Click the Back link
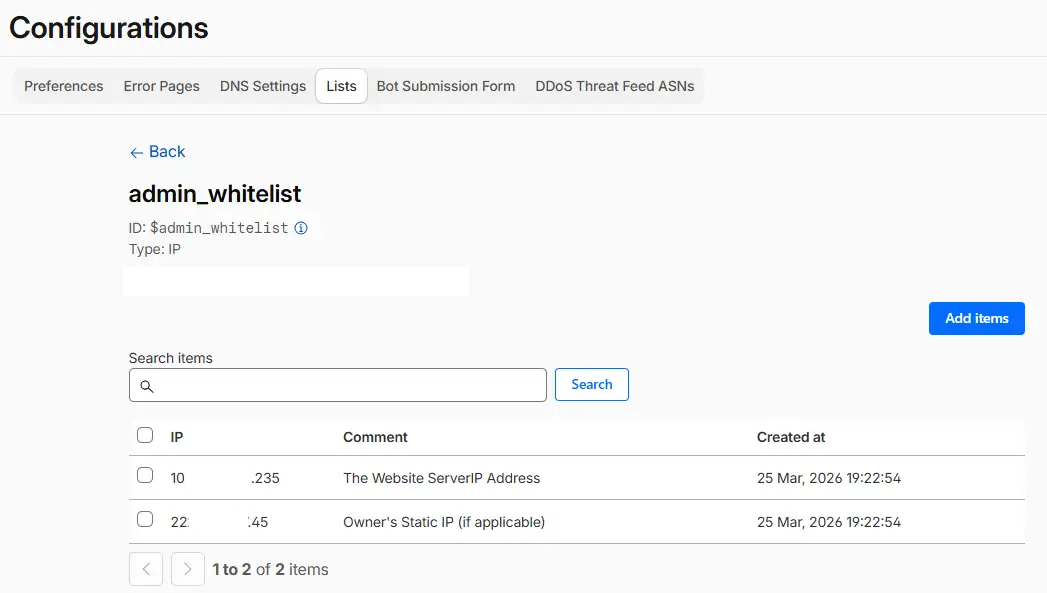The width and height of the screenshot is (1047, 593). click(x=158, y=152)
